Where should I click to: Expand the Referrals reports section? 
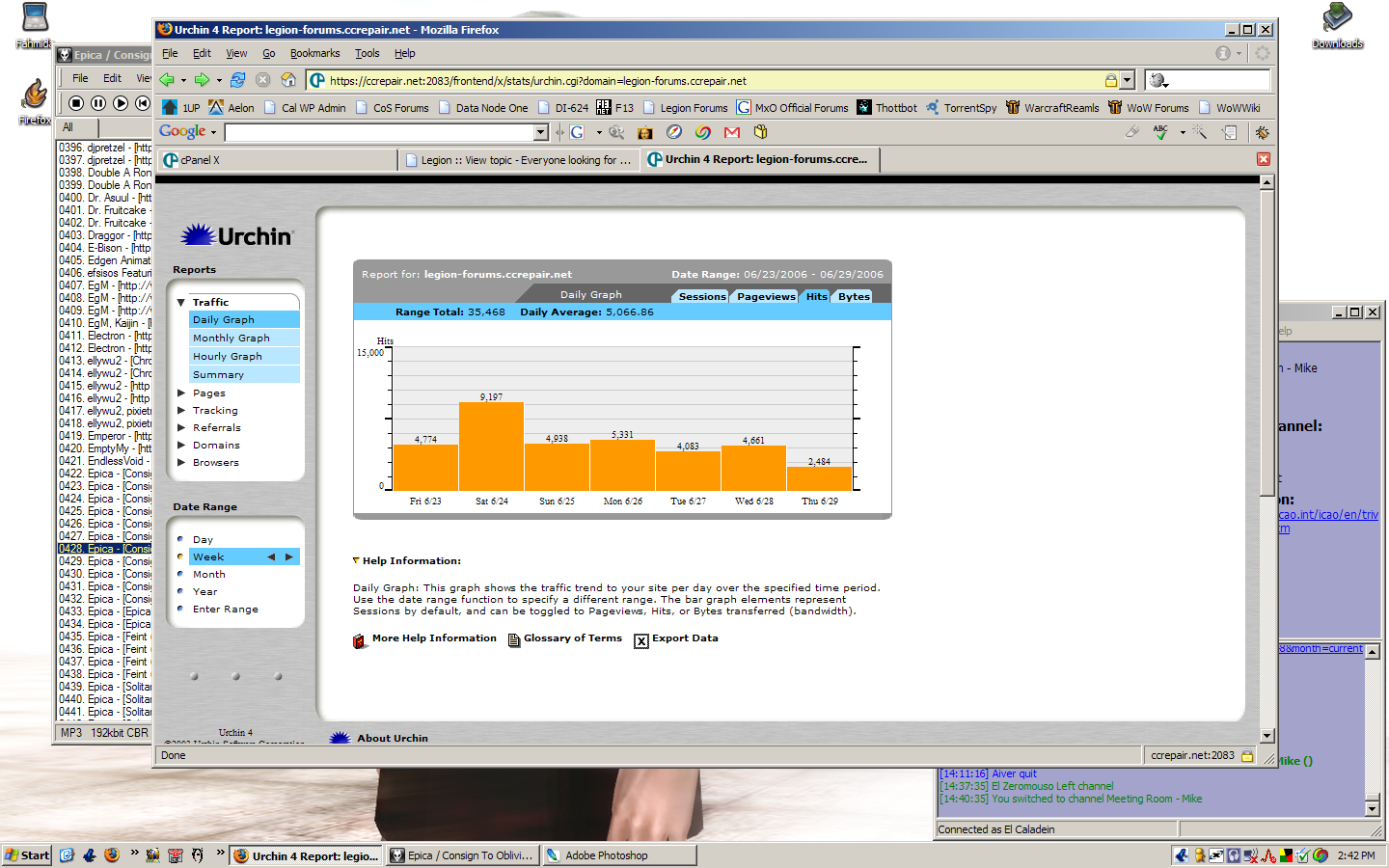(181, 427)
